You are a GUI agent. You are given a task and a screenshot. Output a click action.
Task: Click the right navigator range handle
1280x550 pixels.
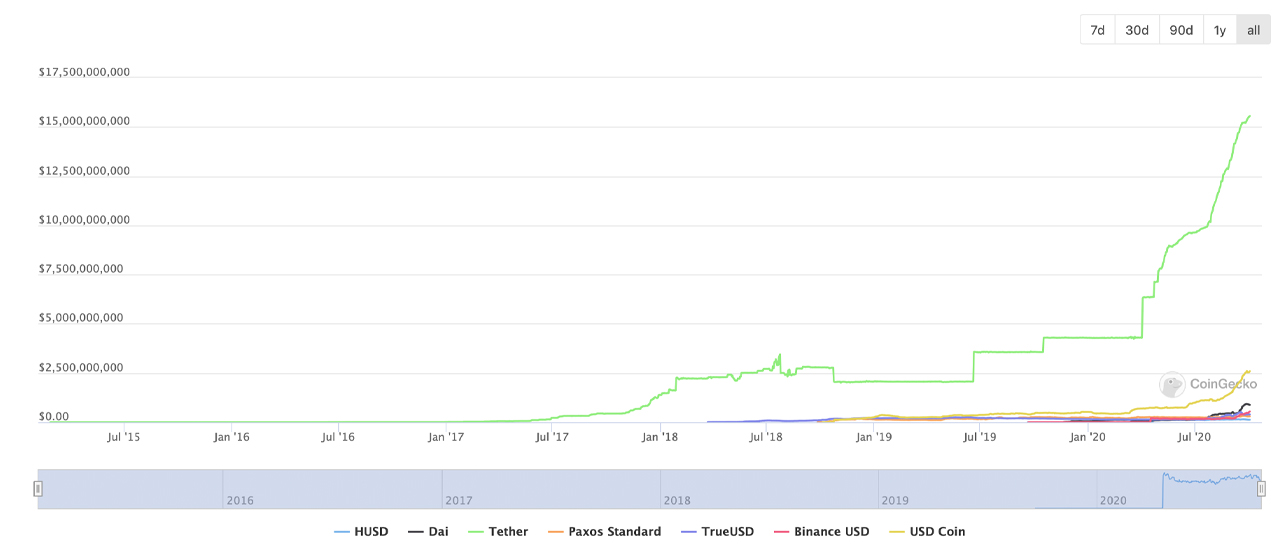1261,489
